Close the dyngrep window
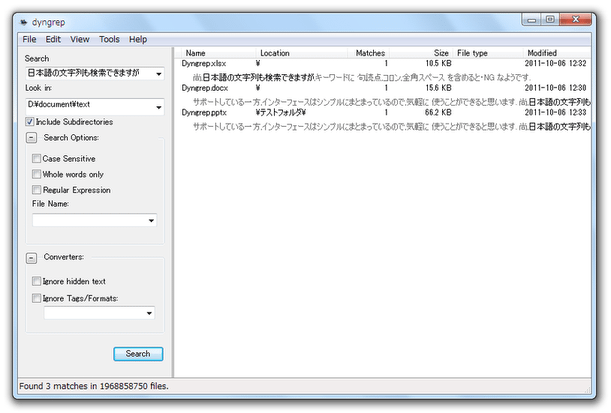The width and height of the screenshot is (611, 413). (x=576, y=19)
